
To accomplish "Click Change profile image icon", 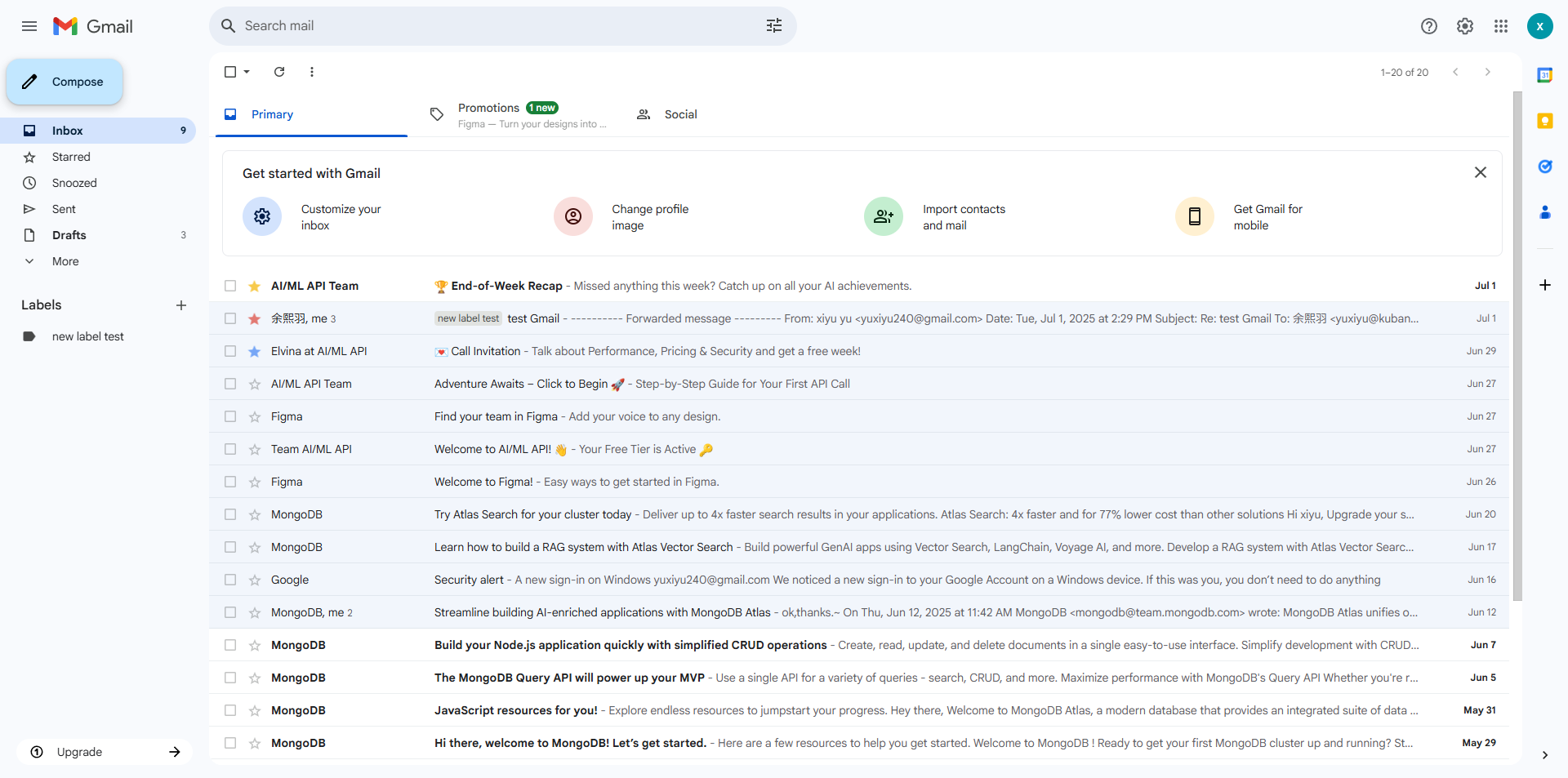I will [573, 216].
